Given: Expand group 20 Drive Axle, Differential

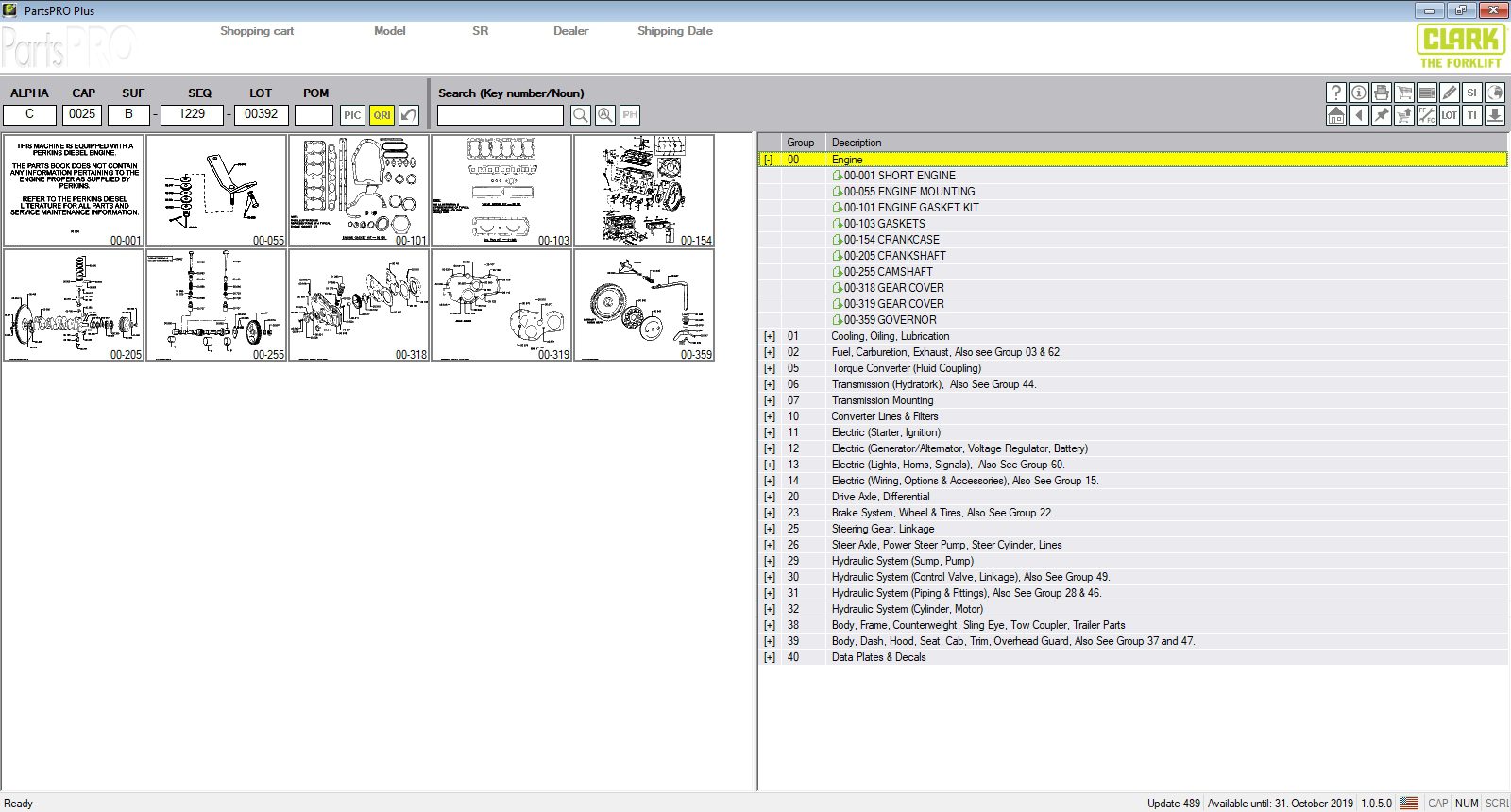Looking at the screenshot, I should (x=770, y=497).
